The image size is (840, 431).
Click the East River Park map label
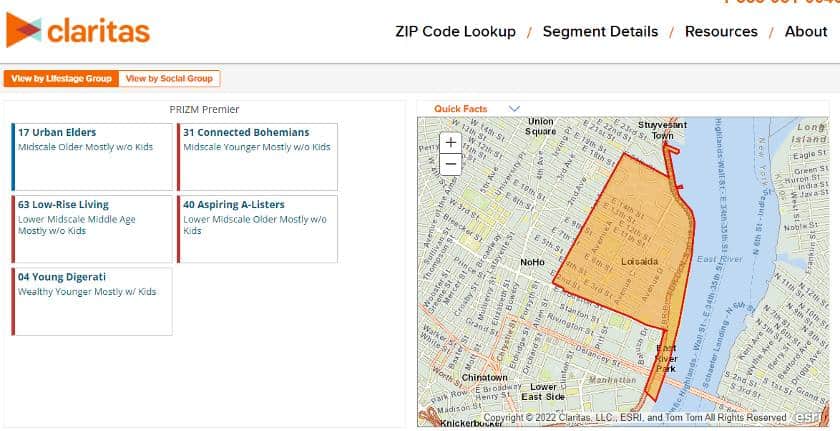(x=666, y=359)
